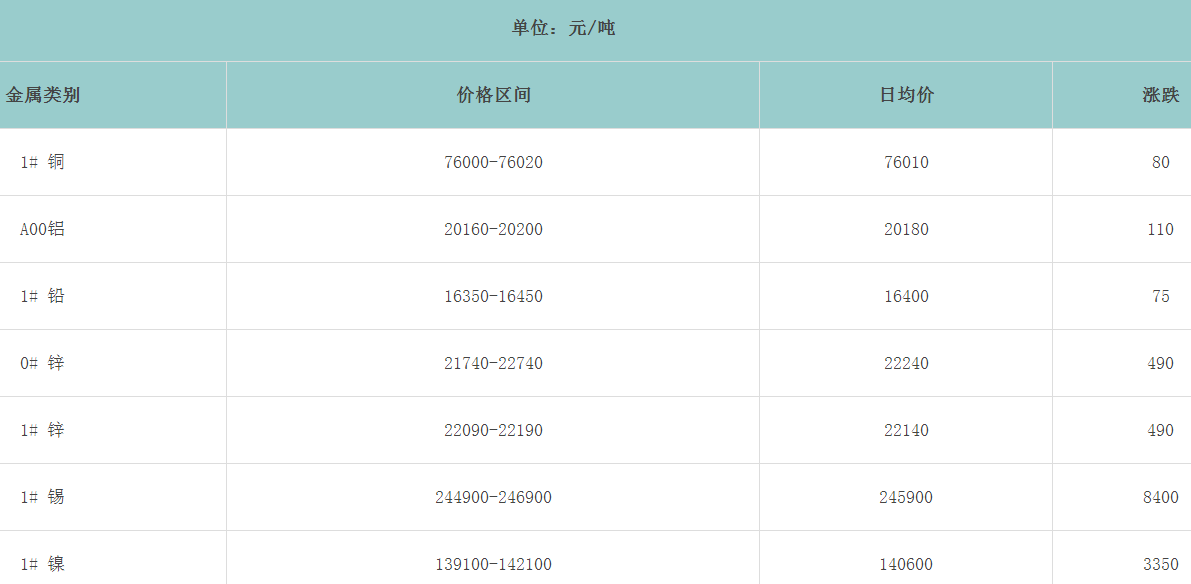Screen dimensions: 1191x584
Task: Click nickel change value 3350
Action: pyautogui.click(x=1160, y=564)
